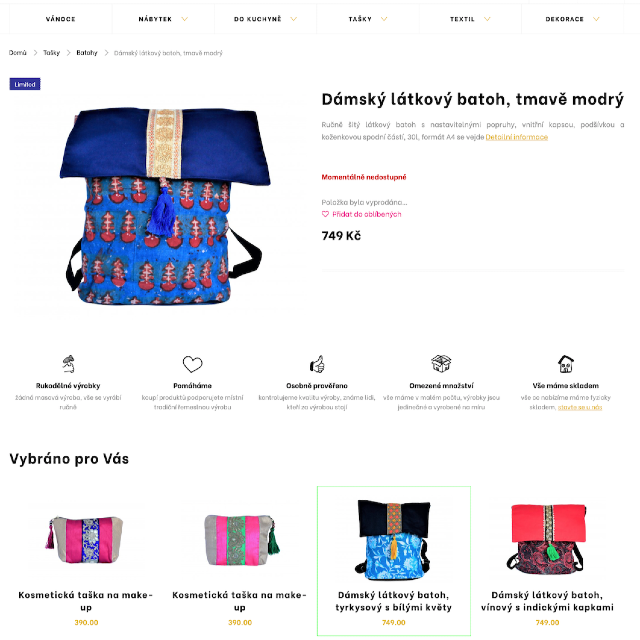The width and height of the screenshot is (640, 640).
Task: Click the Osobně prověřeno thumbs-up icon
Action: [x=317, y=364]
